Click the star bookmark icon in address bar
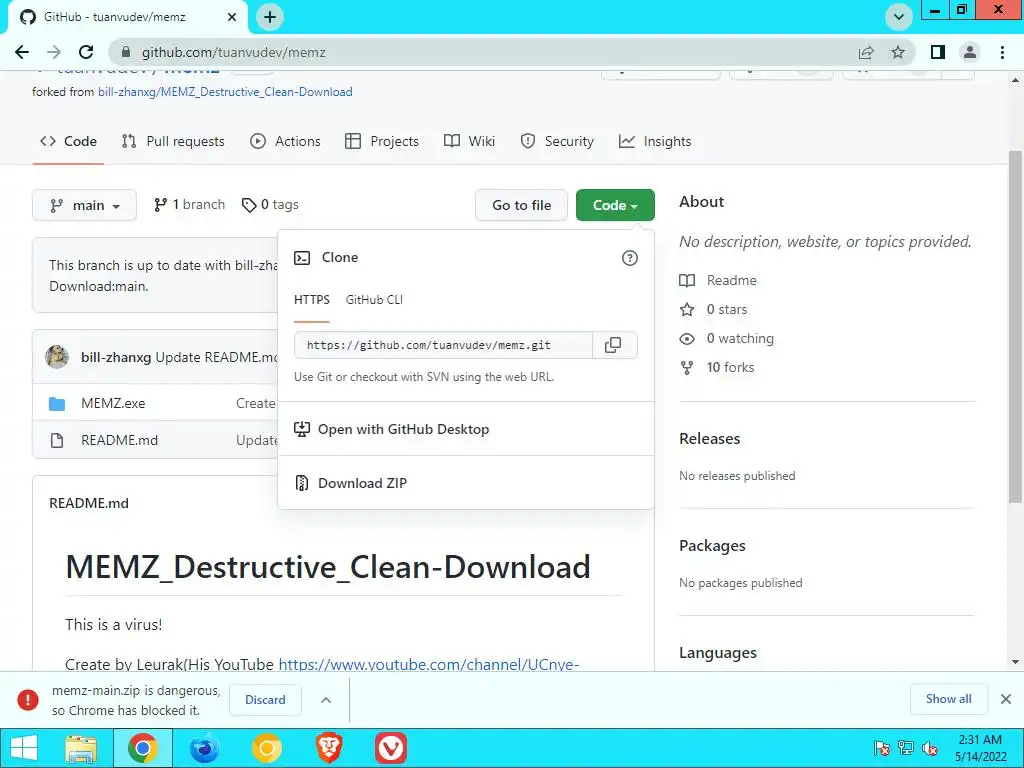 (x=899, y=52)
